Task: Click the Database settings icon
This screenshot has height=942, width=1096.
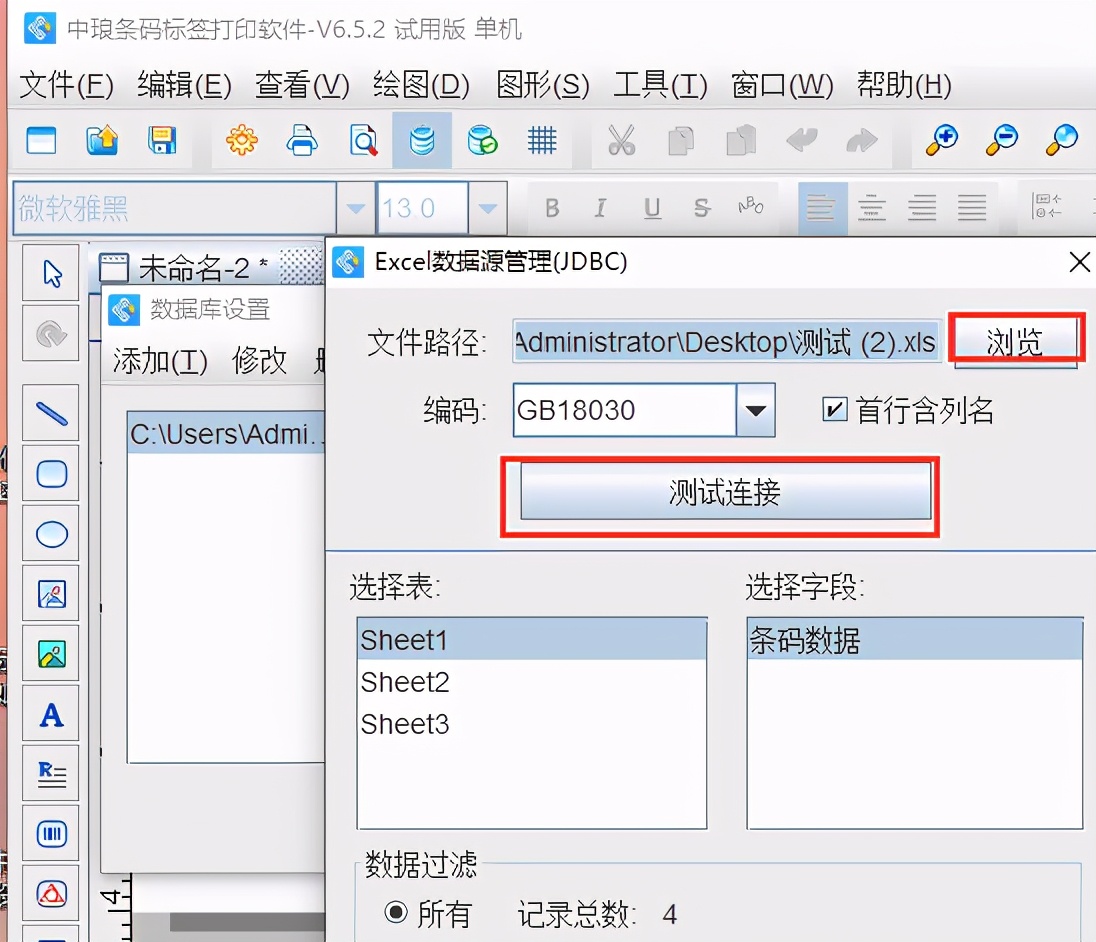Action: click(422, 140)
